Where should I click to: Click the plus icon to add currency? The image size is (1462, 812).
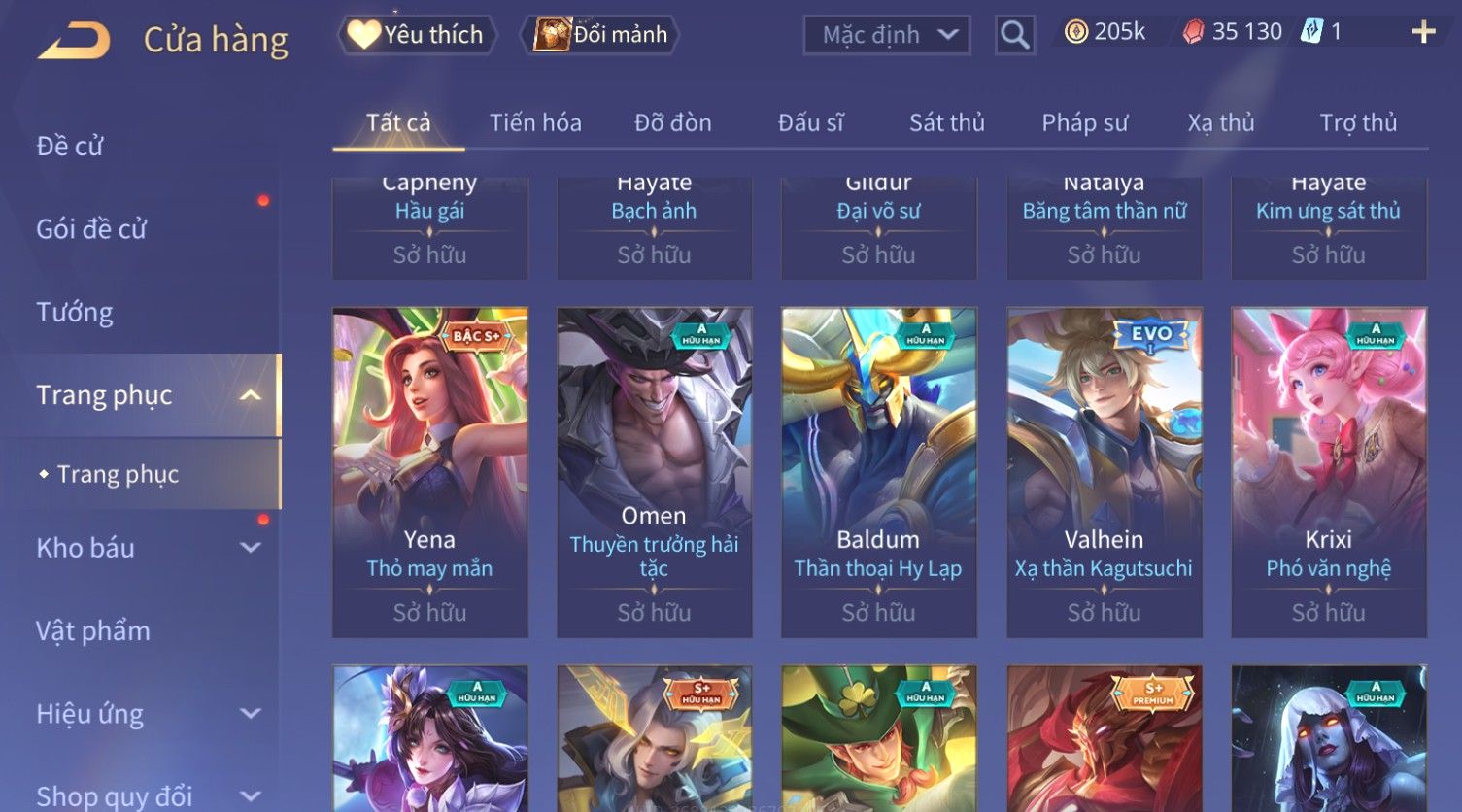pos(1423,32)
